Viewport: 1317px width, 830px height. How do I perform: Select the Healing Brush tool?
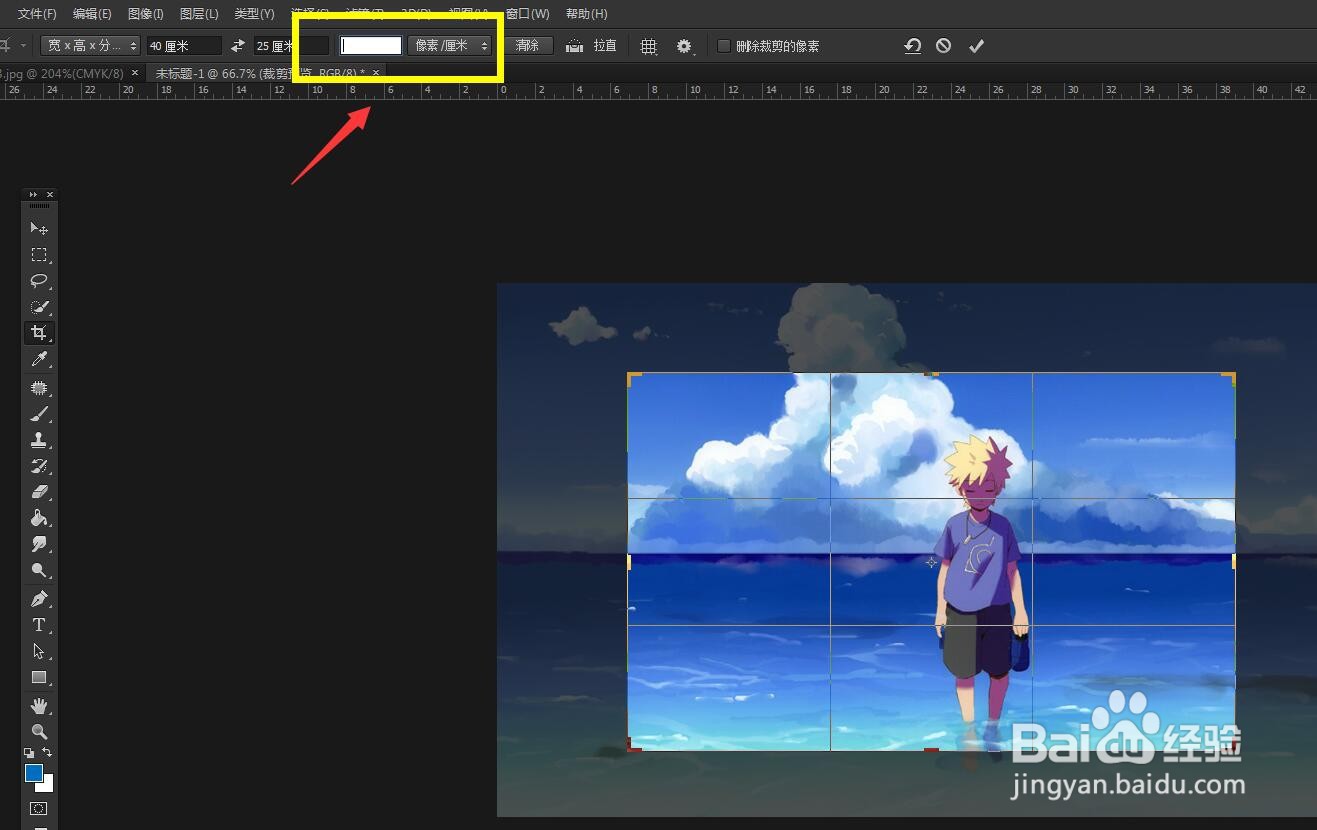(x=39, y=388)
